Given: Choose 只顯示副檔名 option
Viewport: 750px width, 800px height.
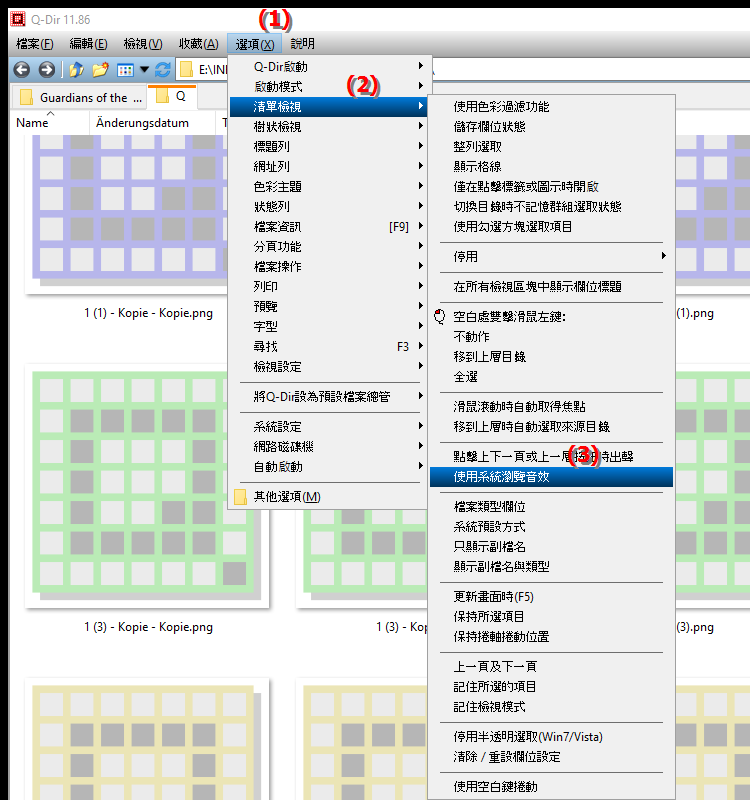Looking at the screenshot, I should point(552,546).
